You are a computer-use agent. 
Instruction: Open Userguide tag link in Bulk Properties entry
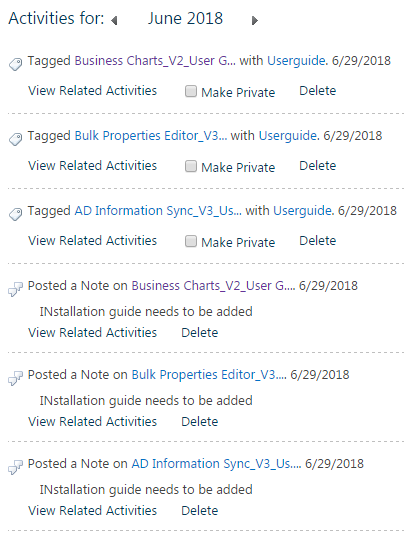[x=288, y=136]
